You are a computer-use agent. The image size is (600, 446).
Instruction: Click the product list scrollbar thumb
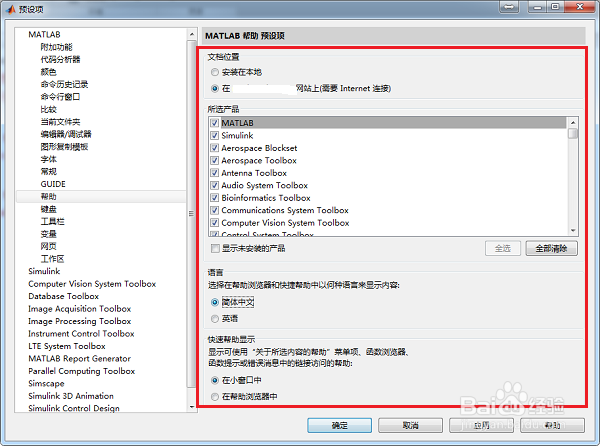coord(573,133)
